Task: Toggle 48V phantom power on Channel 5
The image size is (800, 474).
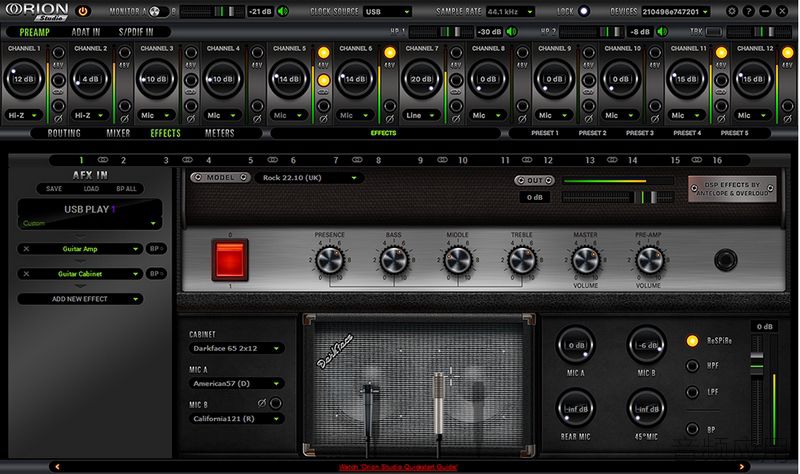Action: tap(323, 53)
